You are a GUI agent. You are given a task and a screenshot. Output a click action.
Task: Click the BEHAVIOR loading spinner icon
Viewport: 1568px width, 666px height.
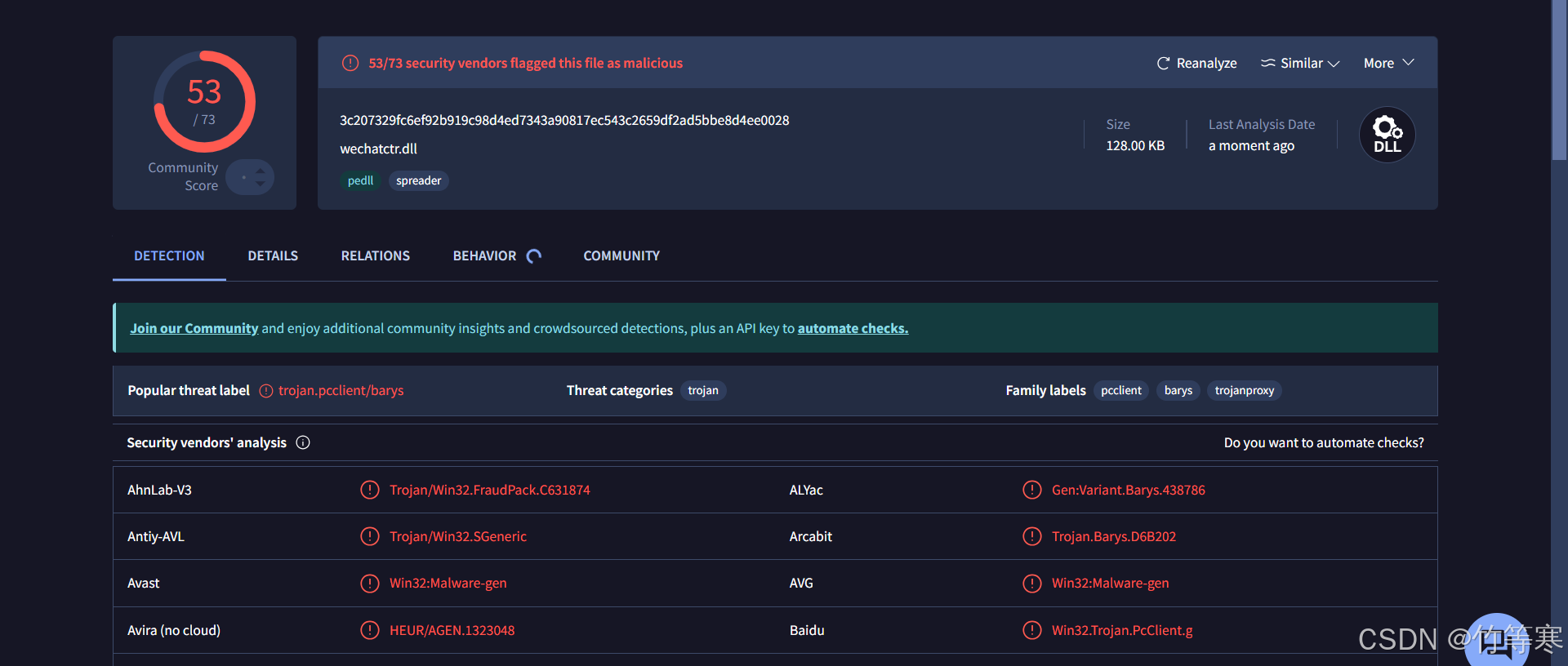click(534, 256)
